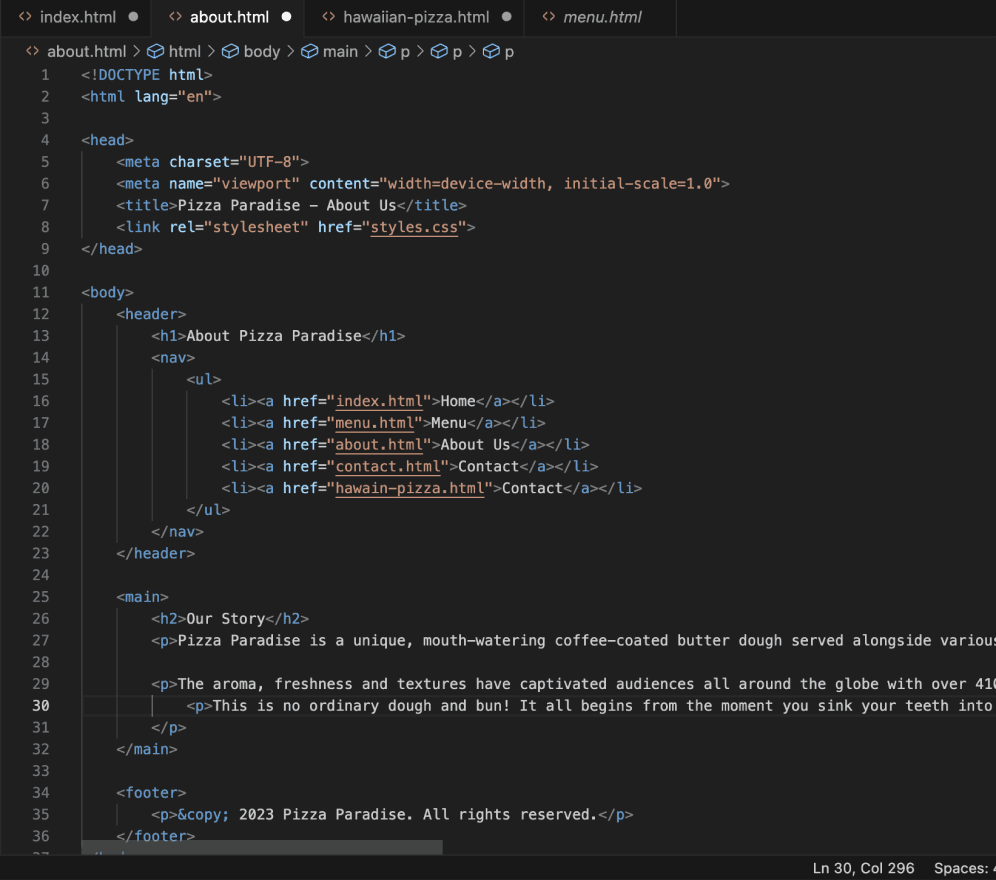Click line number 1 in the gutter

click(45, 75)
